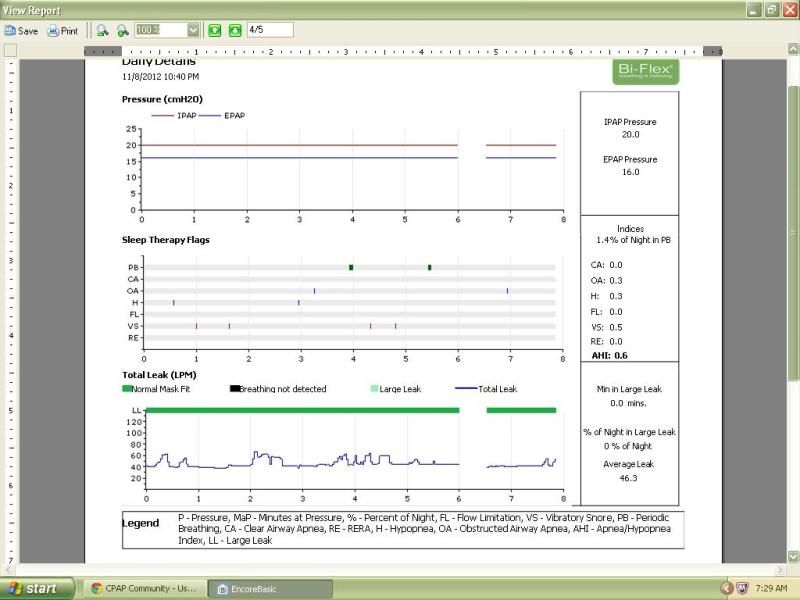Click the IPAP legend label
800x600 pixels.
187,115
